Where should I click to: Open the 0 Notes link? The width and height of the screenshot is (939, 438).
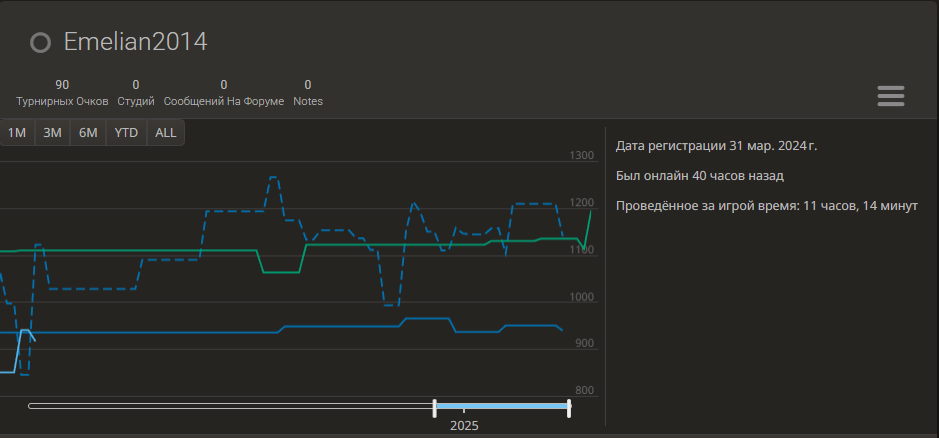pyautogui.click(x=308, y=93)
